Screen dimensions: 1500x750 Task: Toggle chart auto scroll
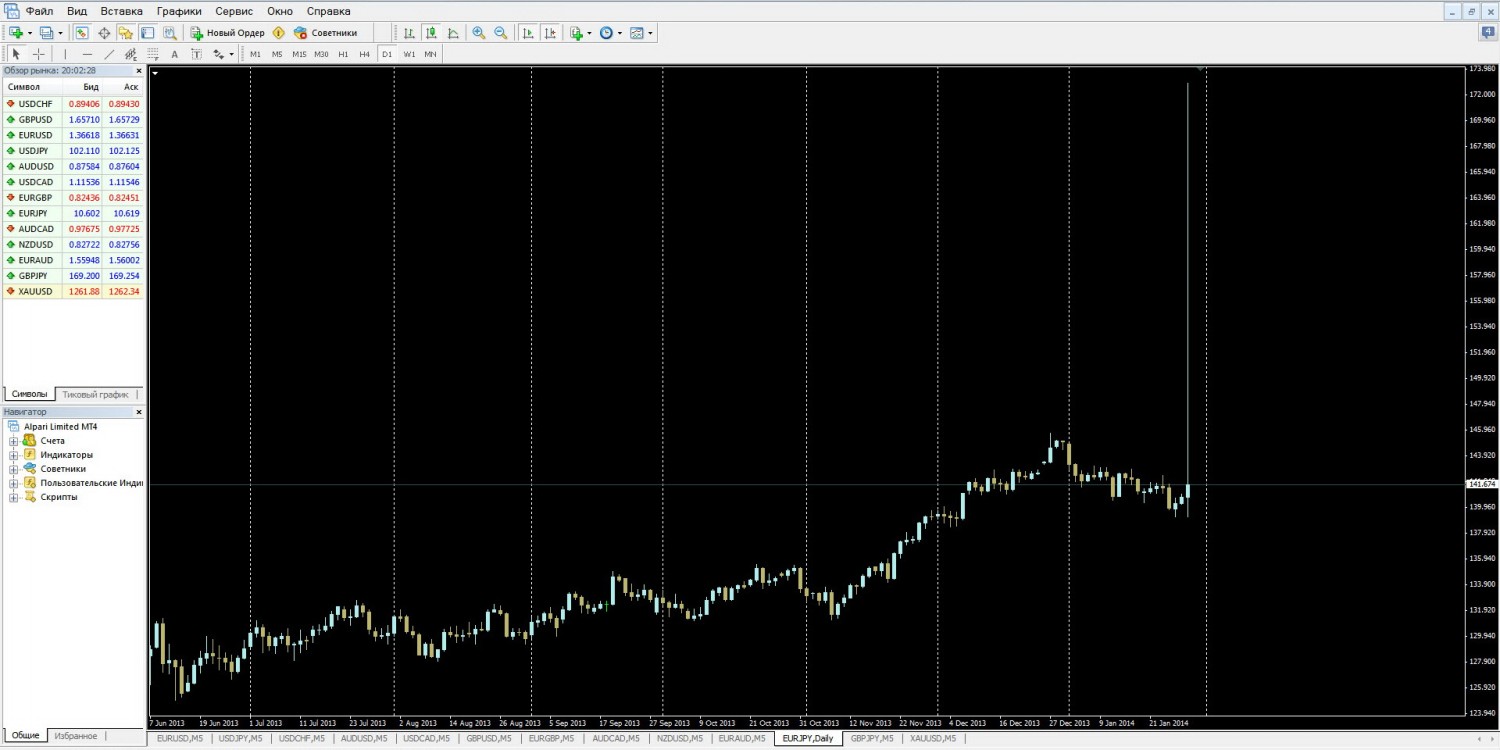tap(527, 33)
